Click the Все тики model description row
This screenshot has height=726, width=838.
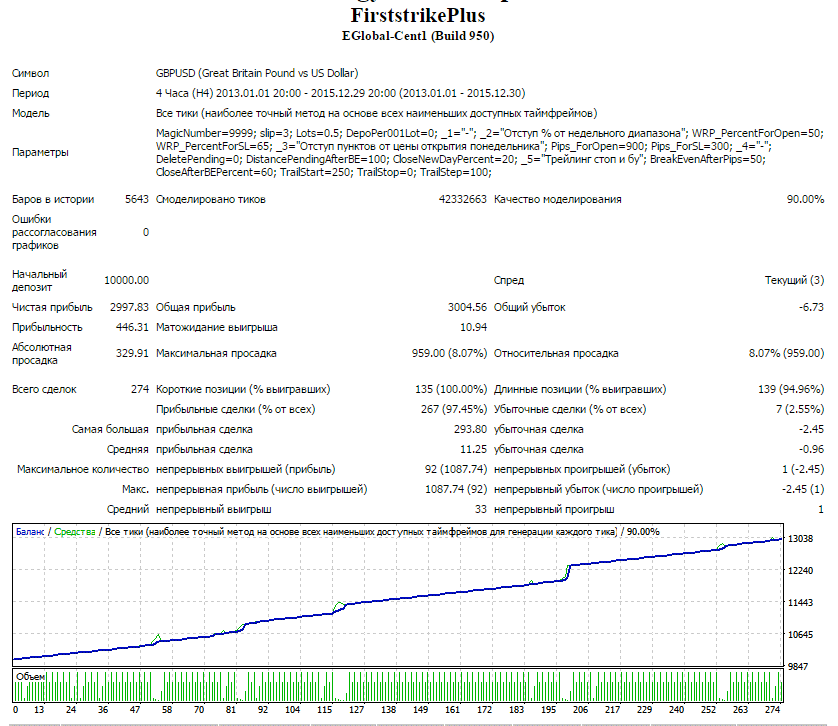click(376, 113)
